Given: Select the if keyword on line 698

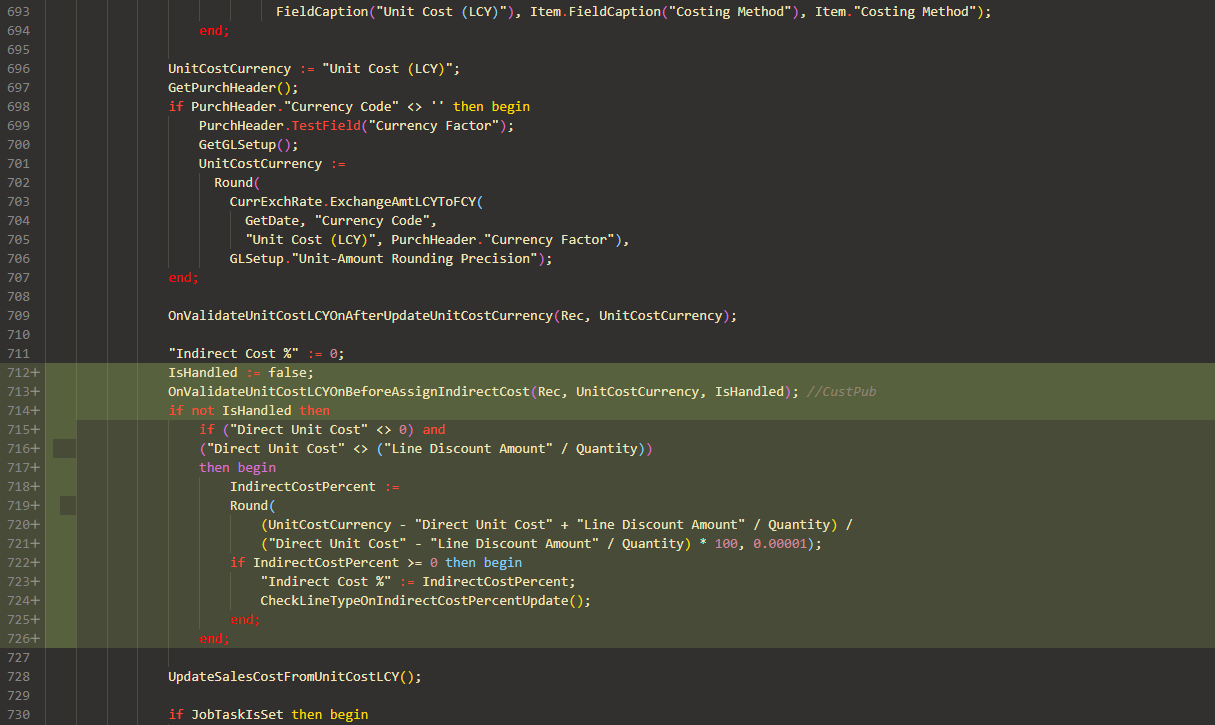Looking at the screenshot, I should [x=176, y=106].
